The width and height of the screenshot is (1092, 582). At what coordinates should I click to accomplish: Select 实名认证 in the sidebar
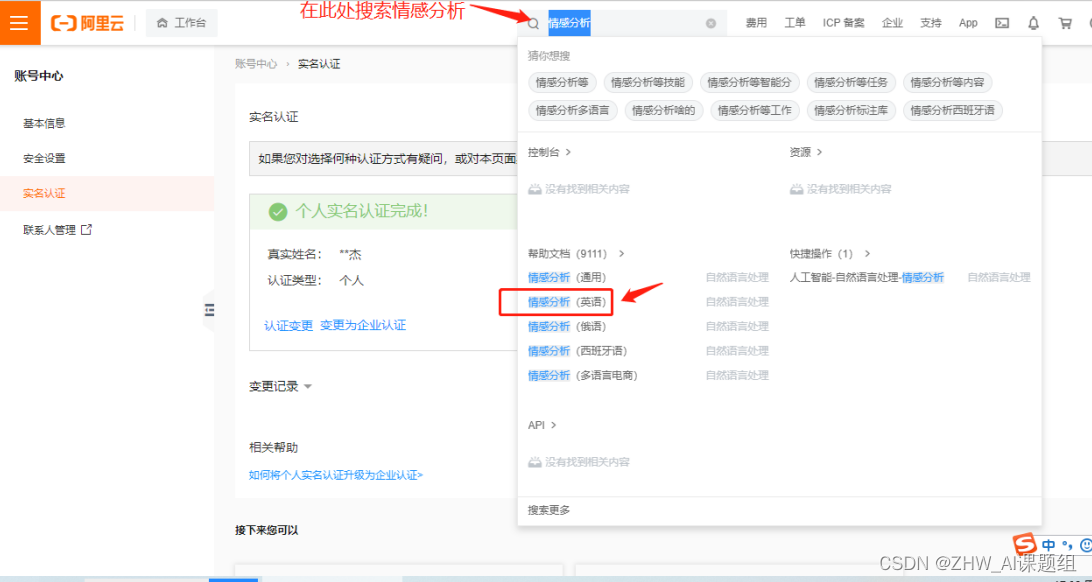coord(107,194)
